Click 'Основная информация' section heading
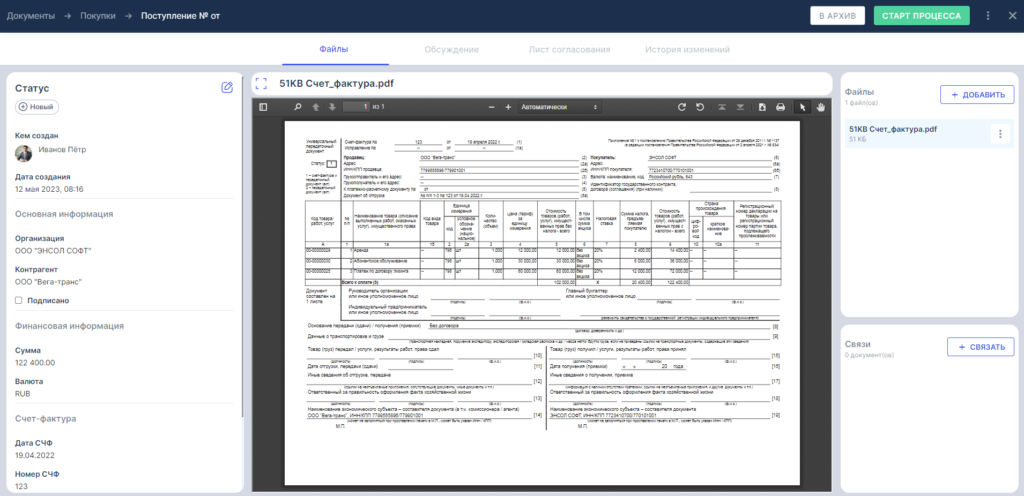The height and width of the screenshot is (496, 1024). [64, 213]
